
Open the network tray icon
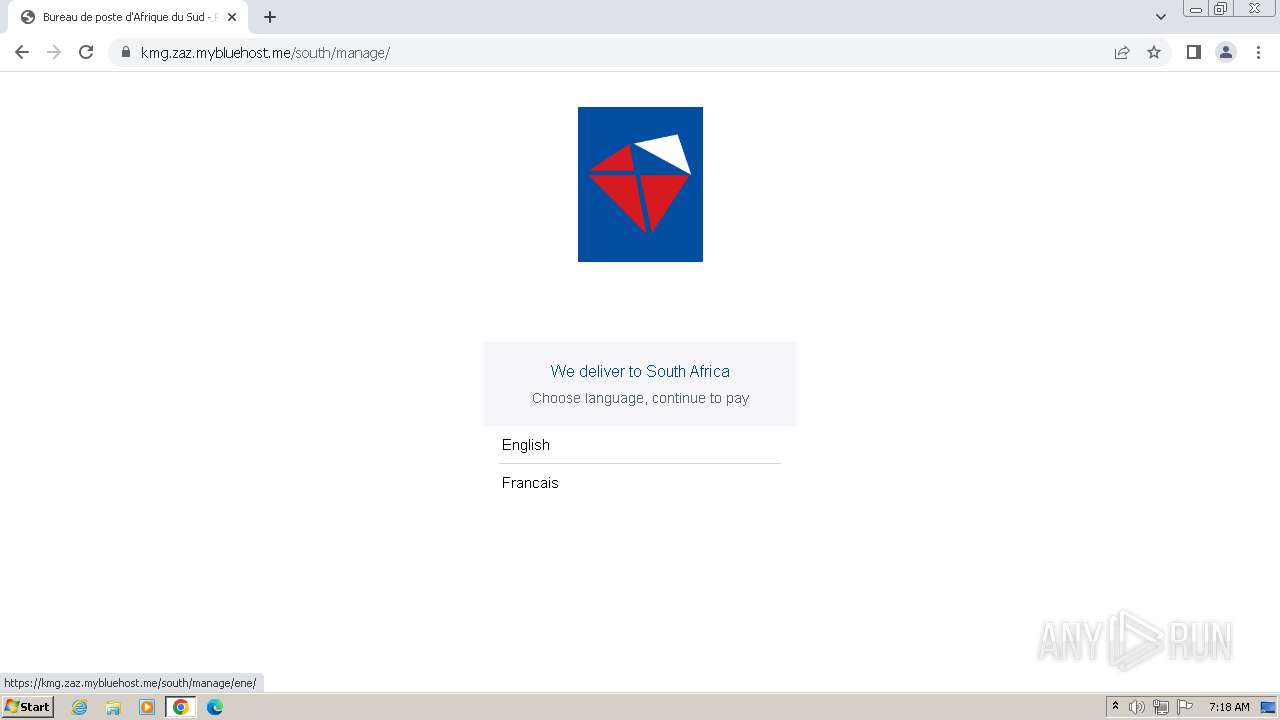coord(1161,707)
